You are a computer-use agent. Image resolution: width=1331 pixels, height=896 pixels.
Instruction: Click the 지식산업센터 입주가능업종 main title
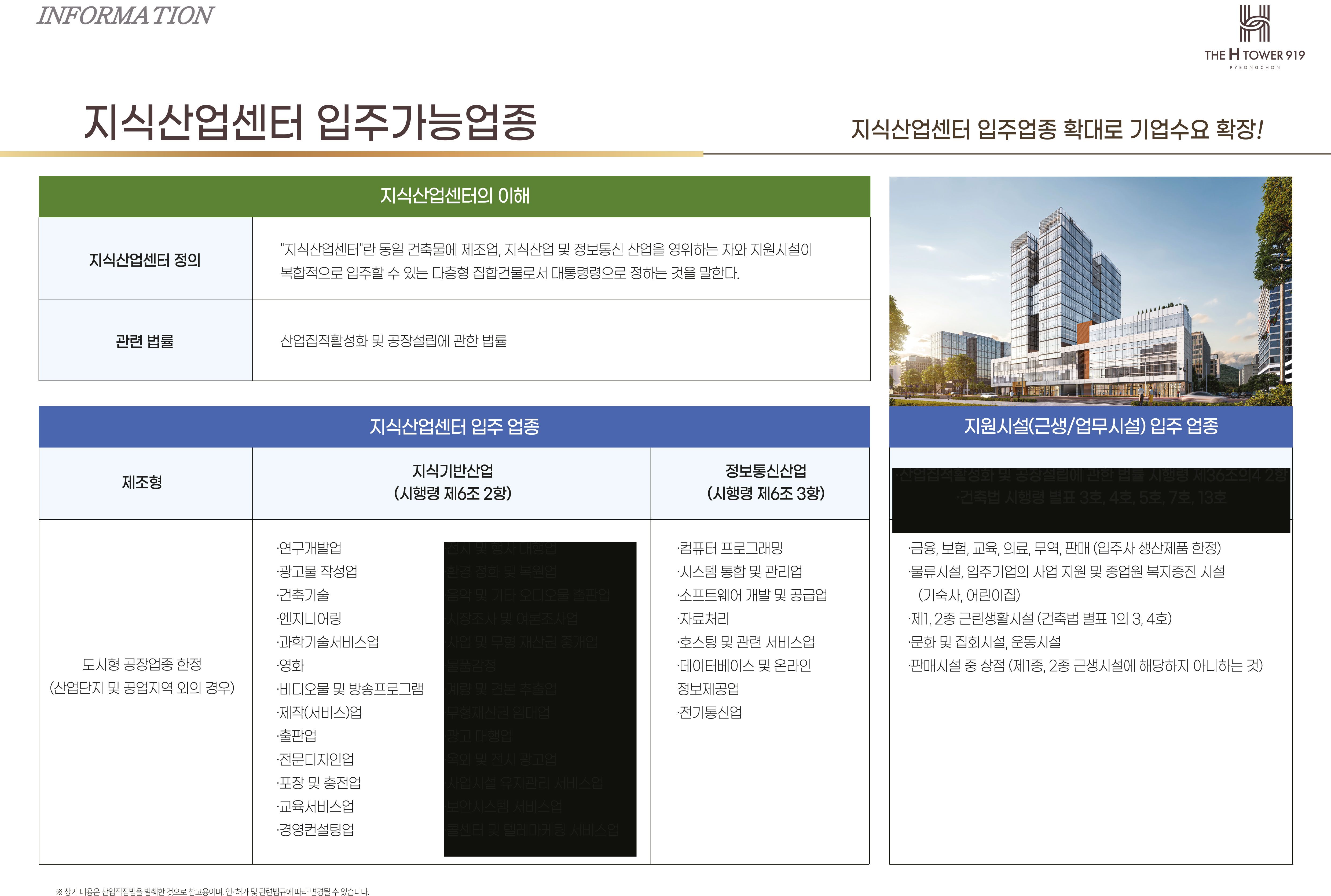pyautogui.click(x=310, y=122)
